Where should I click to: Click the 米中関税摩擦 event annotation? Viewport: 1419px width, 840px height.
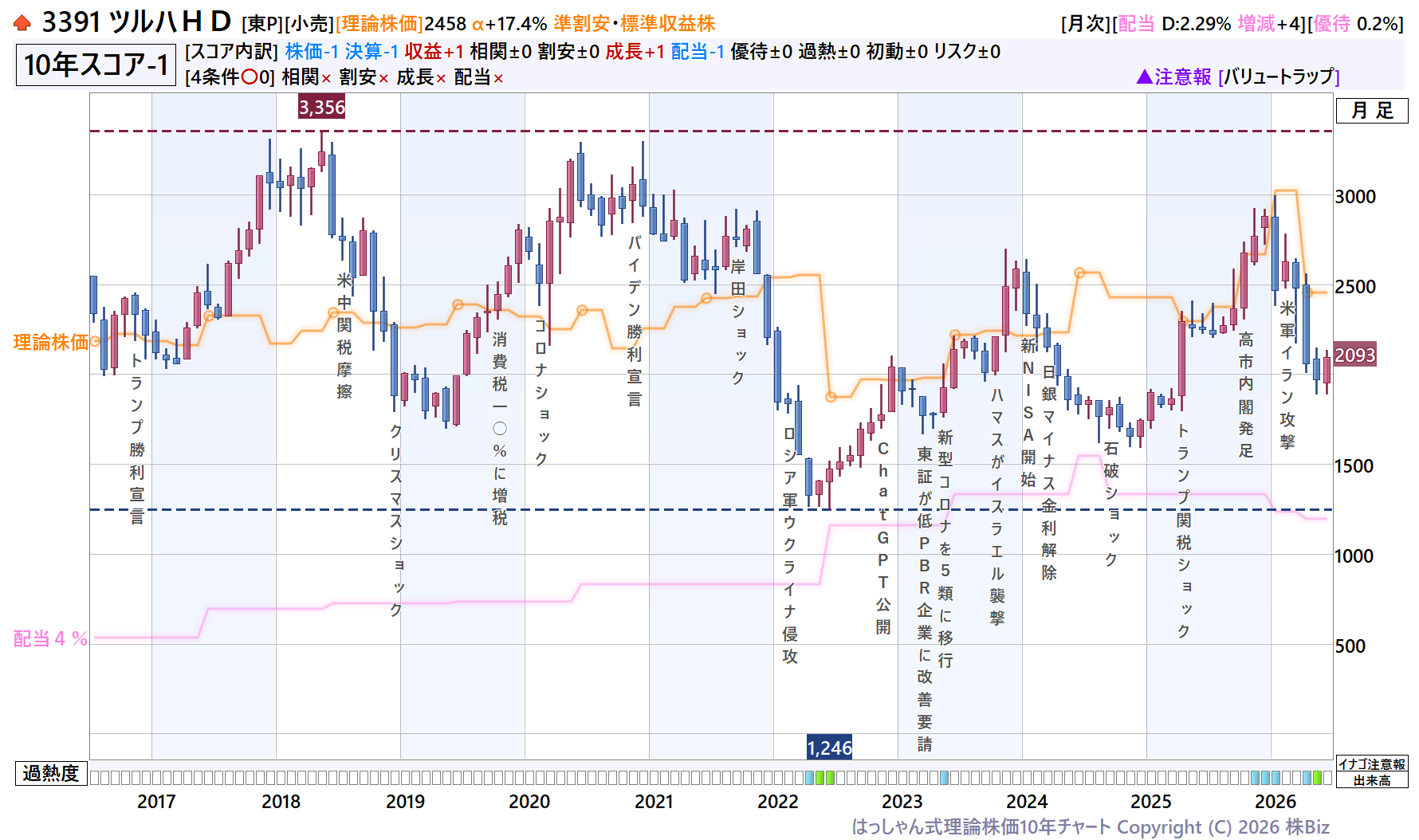click(x=344, y=336)
